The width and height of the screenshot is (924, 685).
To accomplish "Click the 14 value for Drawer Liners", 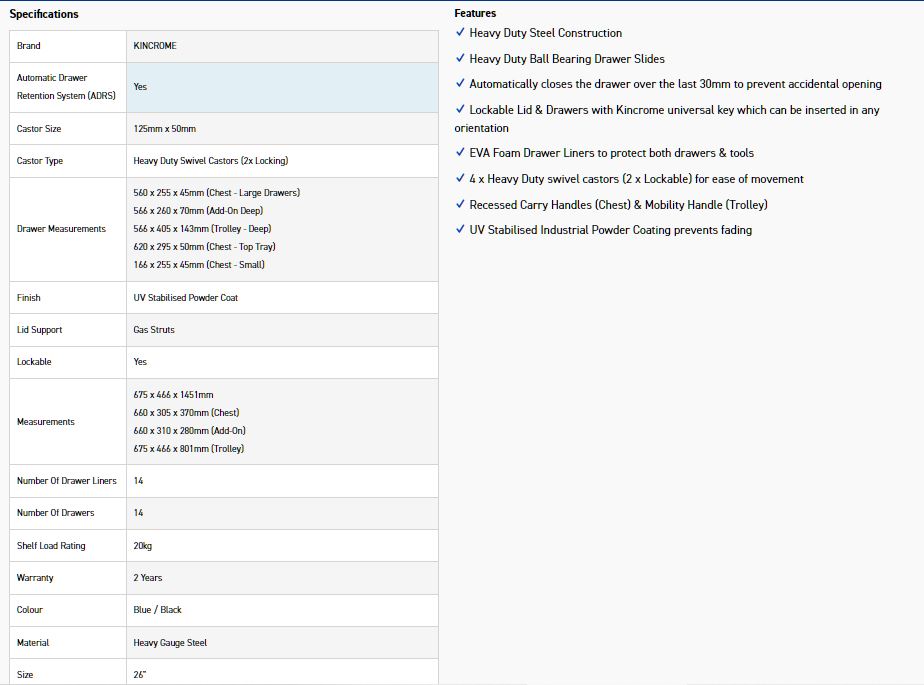I will pyautogui.click(x=138, y=481).
